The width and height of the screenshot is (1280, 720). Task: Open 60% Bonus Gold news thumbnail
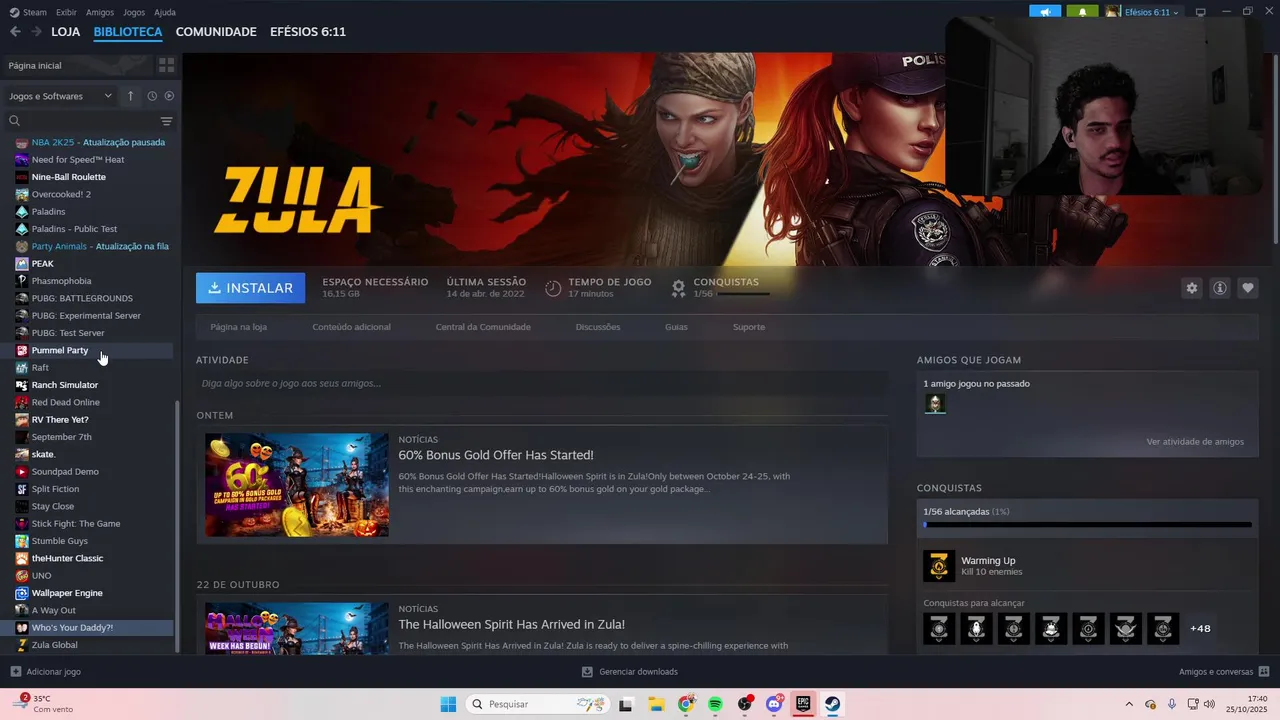point(297,485)
